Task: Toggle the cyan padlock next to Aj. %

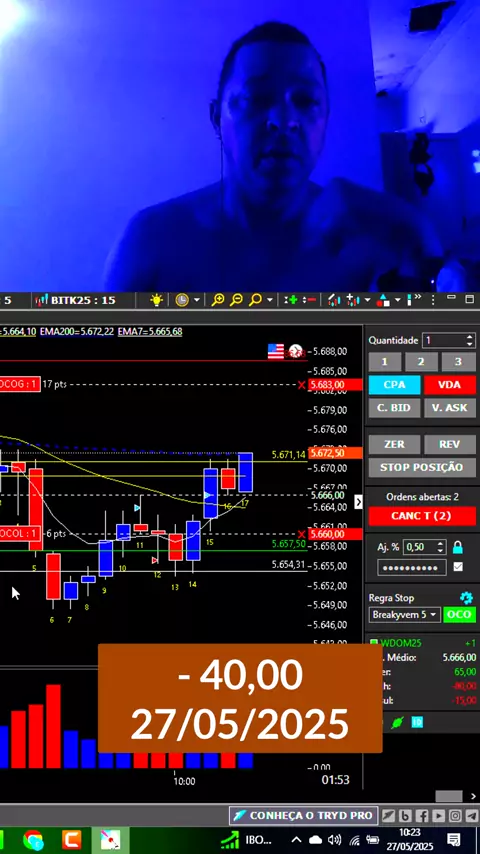Action: 458,547
